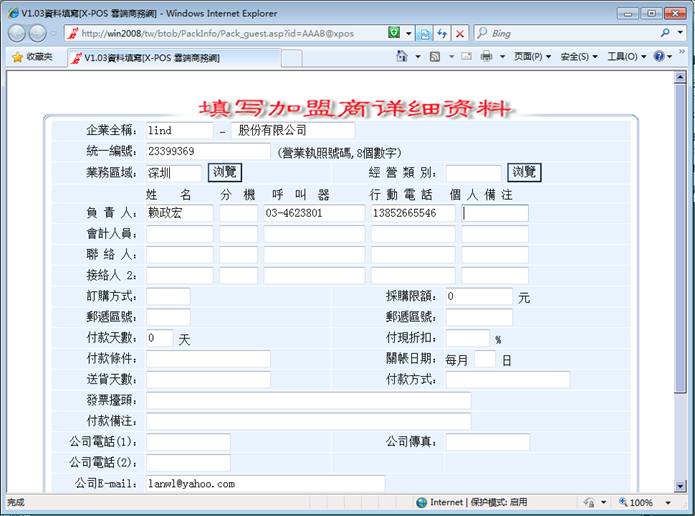Click the red Stop loading icon
The image size is (695, 516).
tap(460, 33)
